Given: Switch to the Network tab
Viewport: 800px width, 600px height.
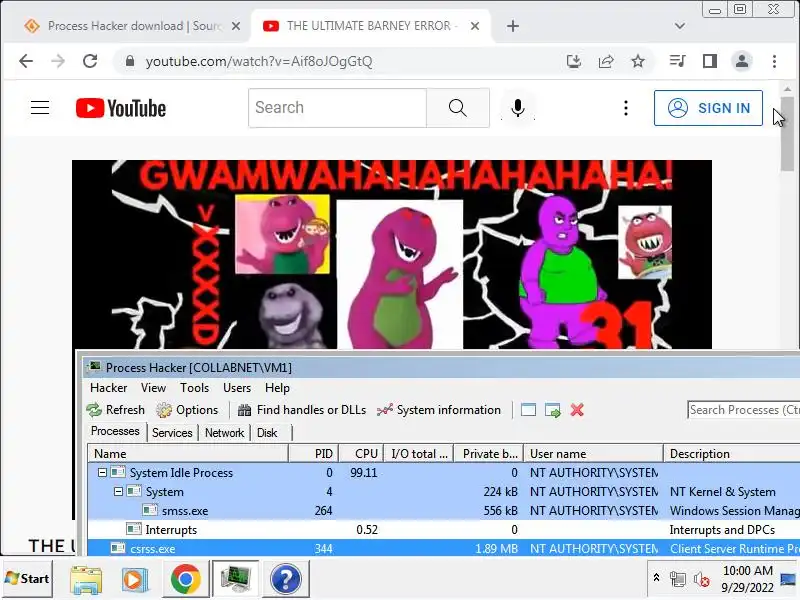Looking at the screenshot, I should 224,433.
